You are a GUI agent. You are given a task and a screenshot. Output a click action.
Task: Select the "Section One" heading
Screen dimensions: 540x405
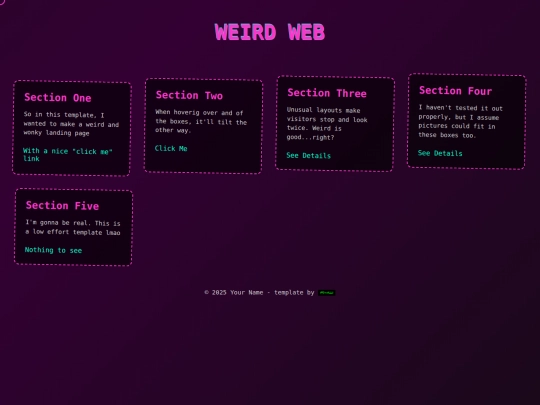coord(58,97)
